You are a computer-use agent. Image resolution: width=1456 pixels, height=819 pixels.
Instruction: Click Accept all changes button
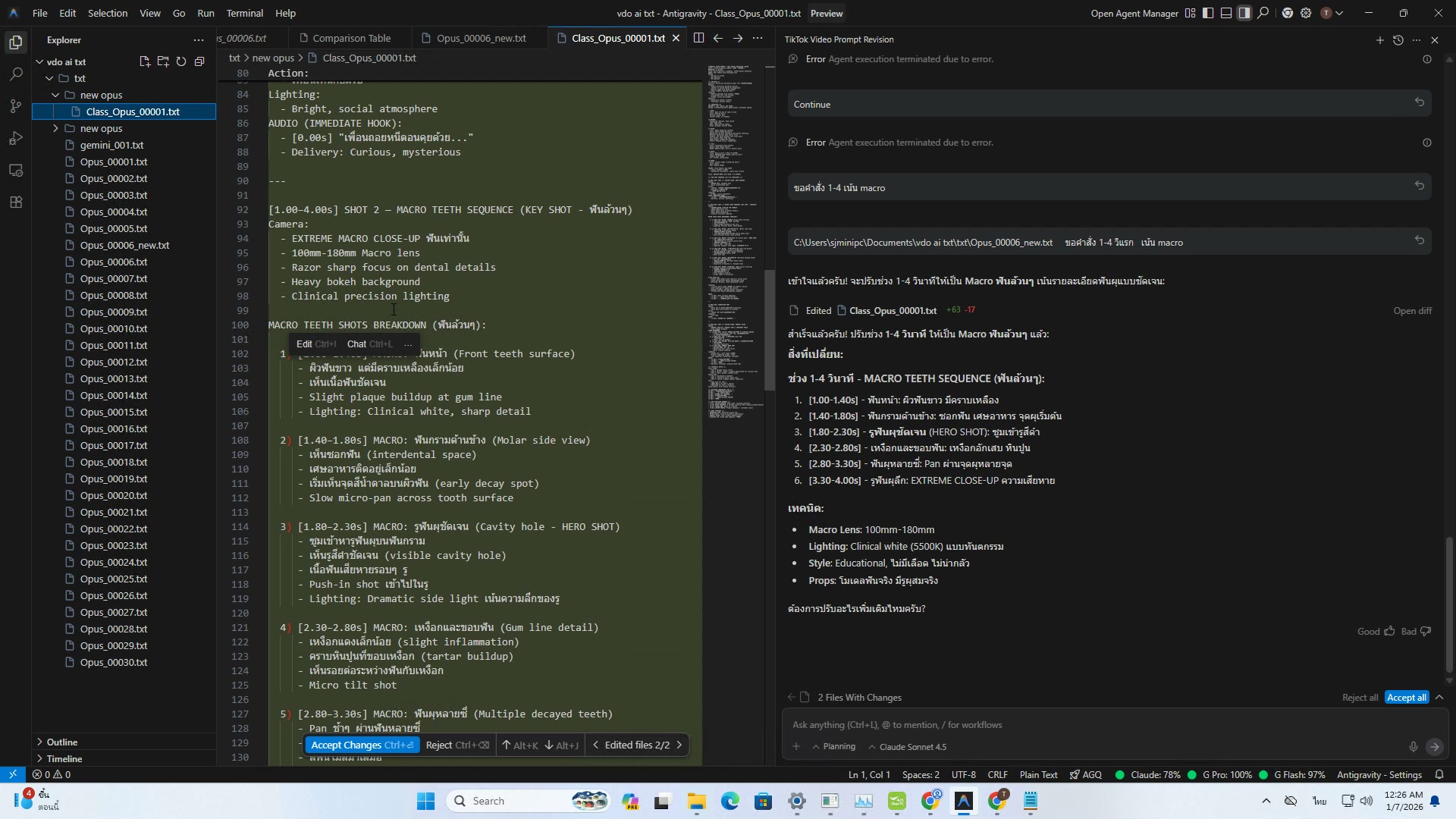click(1406, 698)
